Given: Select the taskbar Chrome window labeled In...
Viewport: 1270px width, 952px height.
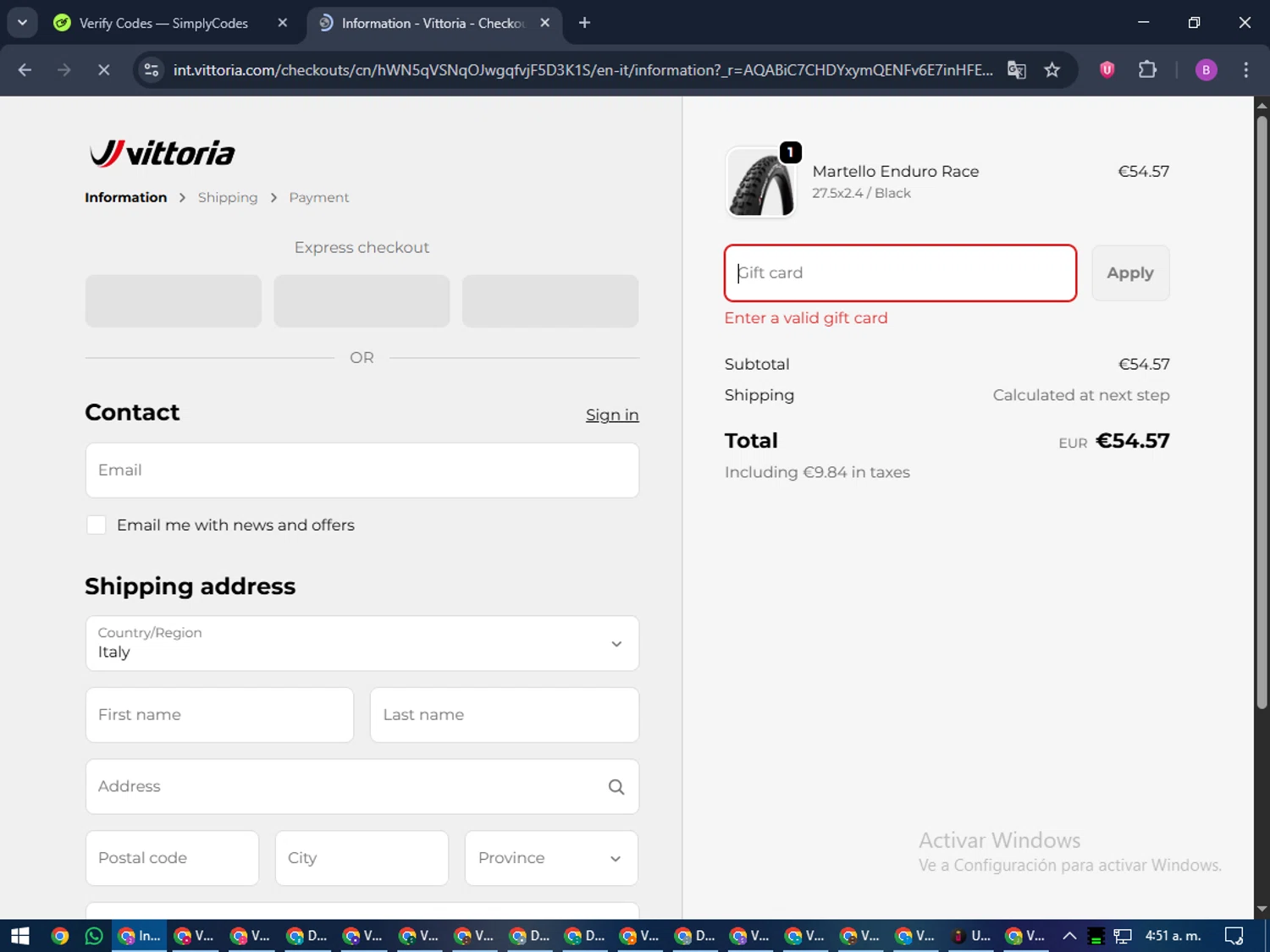Looking at the screenshot, I should click(140, 936).
